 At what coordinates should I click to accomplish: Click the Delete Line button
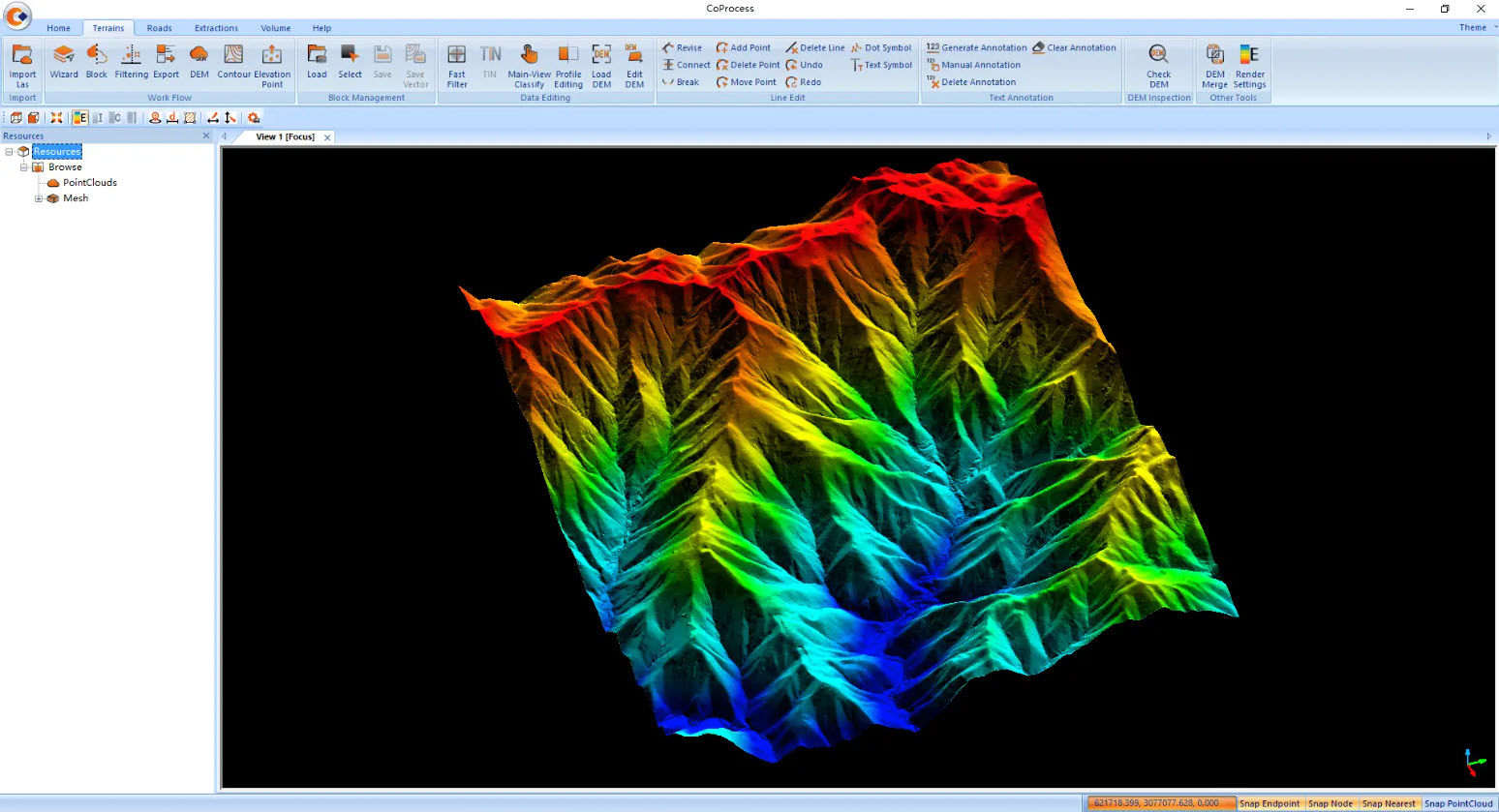tap(814, 47)
